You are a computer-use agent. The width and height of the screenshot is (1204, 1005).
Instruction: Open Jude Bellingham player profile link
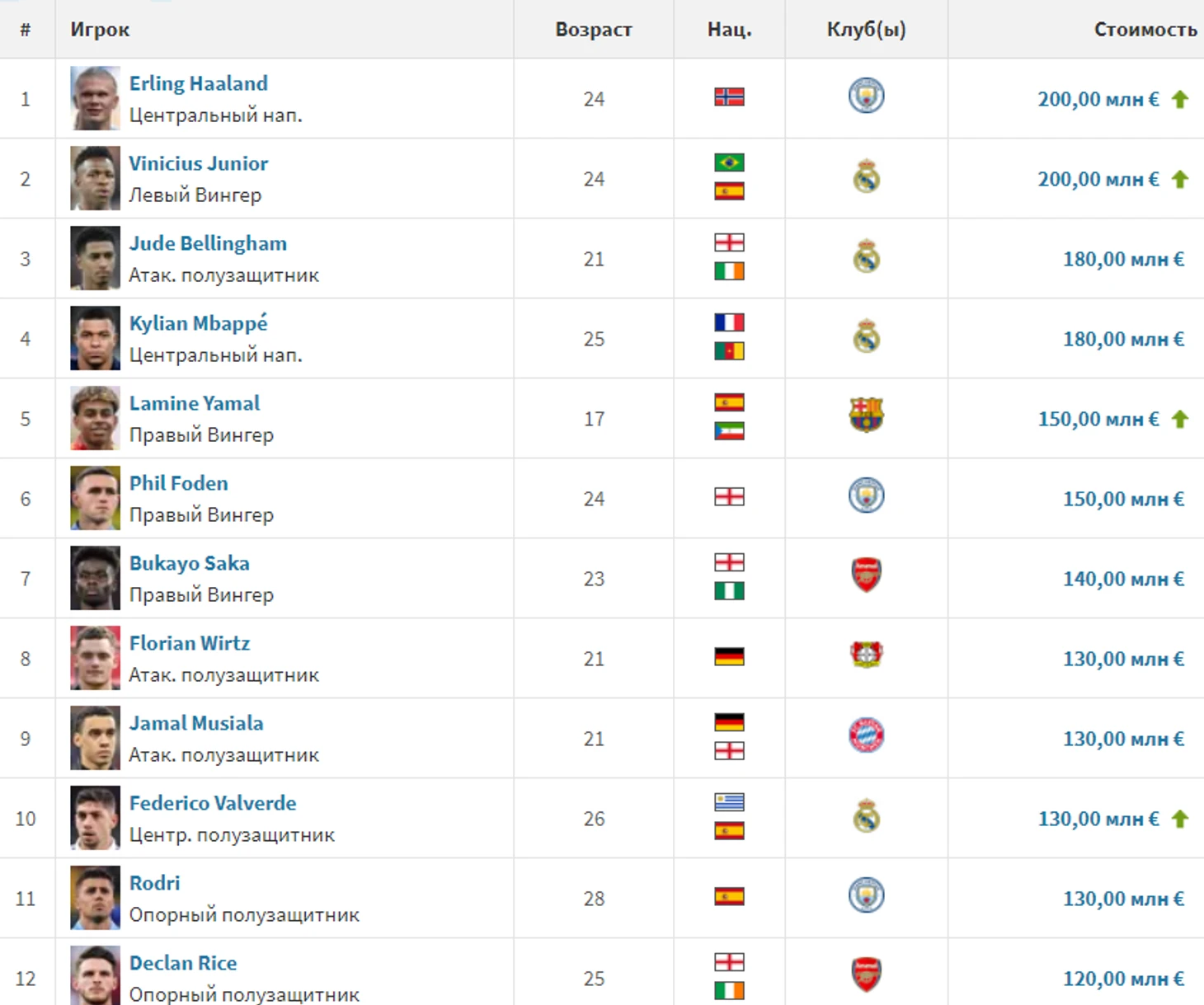(208, 243)
